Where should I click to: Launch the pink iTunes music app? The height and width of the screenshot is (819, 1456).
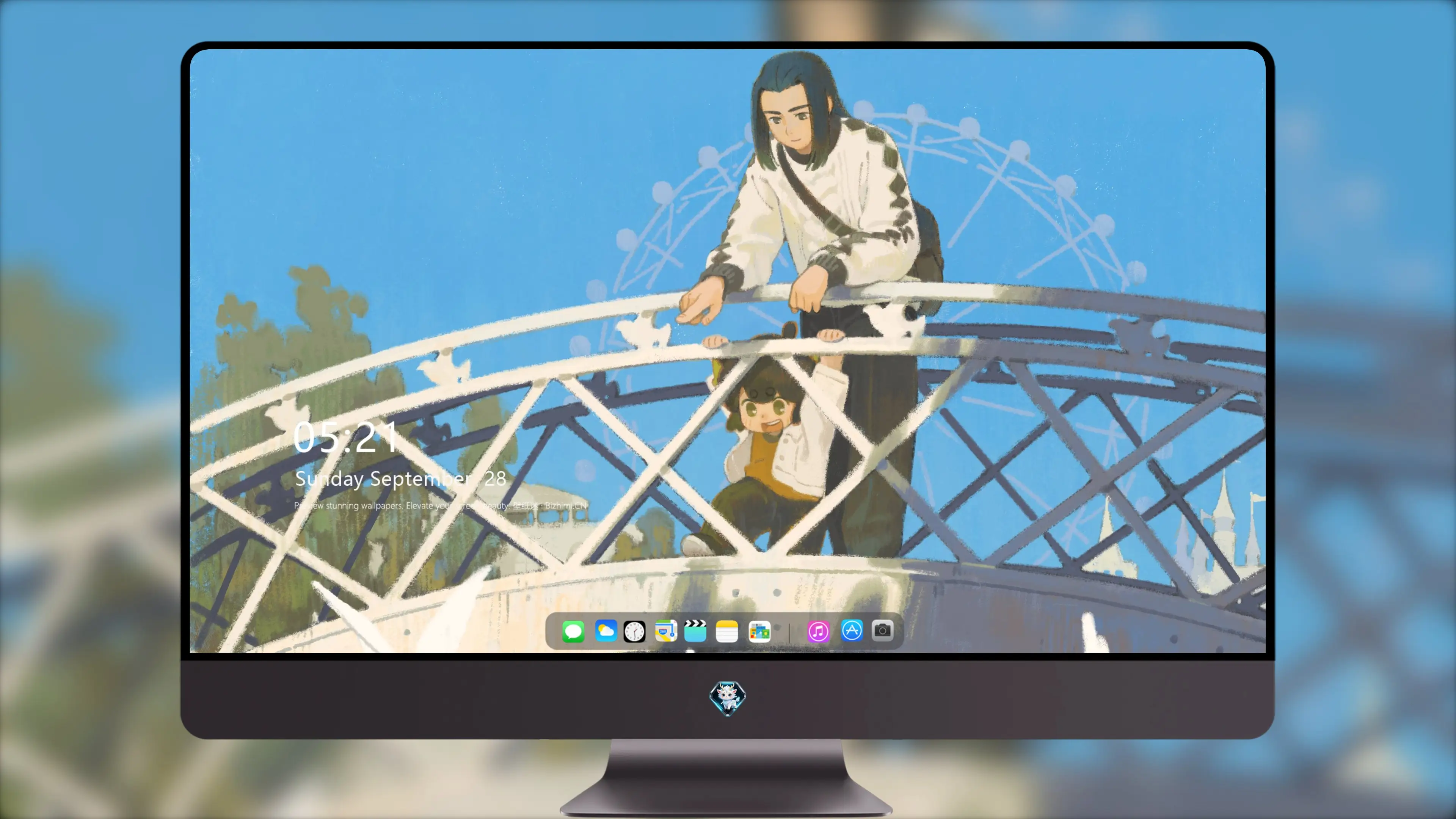tap(819, 631)
